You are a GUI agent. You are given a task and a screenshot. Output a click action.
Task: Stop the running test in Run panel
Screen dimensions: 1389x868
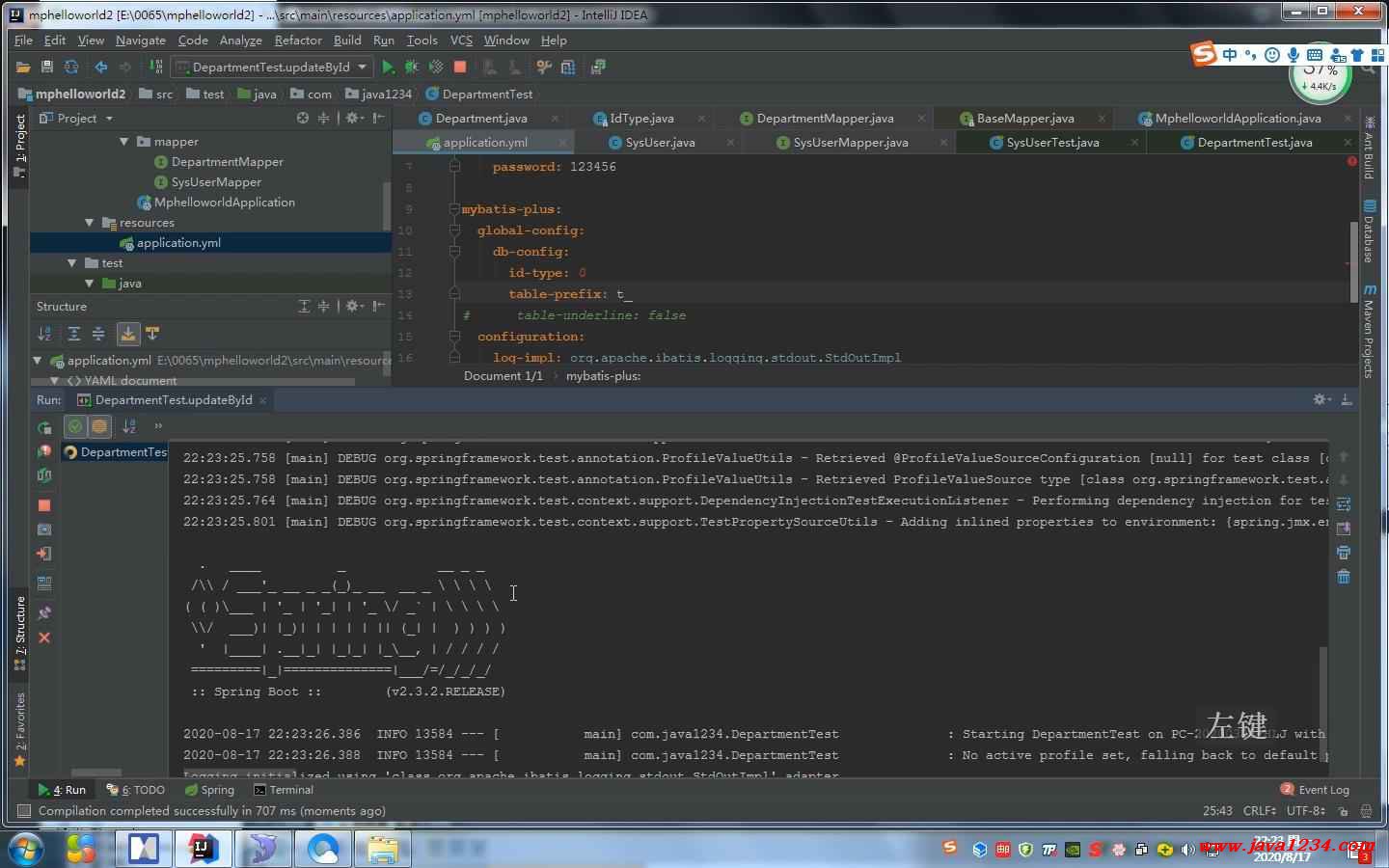44,505
